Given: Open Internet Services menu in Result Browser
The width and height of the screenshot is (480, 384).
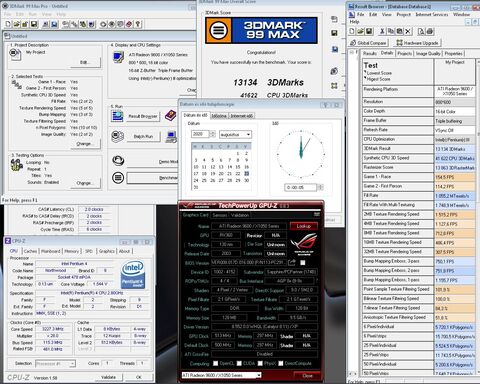Looking at the screenshot, I should [x=432, y=15].
